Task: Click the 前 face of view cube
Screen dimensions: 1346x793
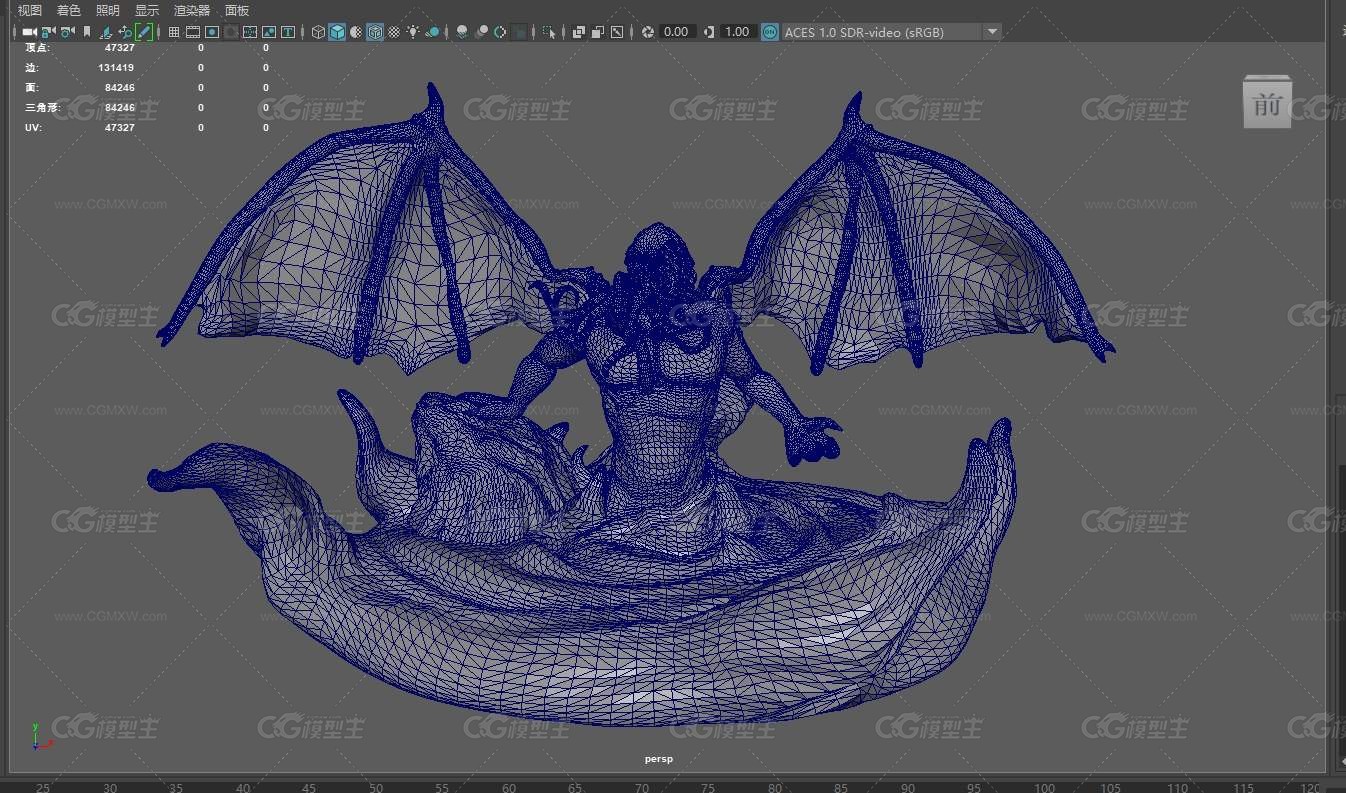Action: tap(1267, 103)
